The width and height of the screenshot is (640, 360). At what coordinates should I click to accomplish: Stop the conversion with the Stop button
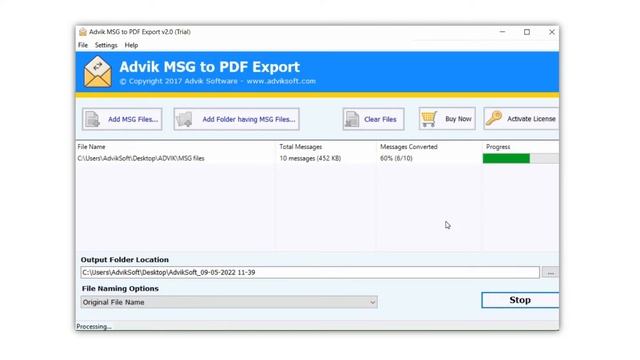coord(520,300)
